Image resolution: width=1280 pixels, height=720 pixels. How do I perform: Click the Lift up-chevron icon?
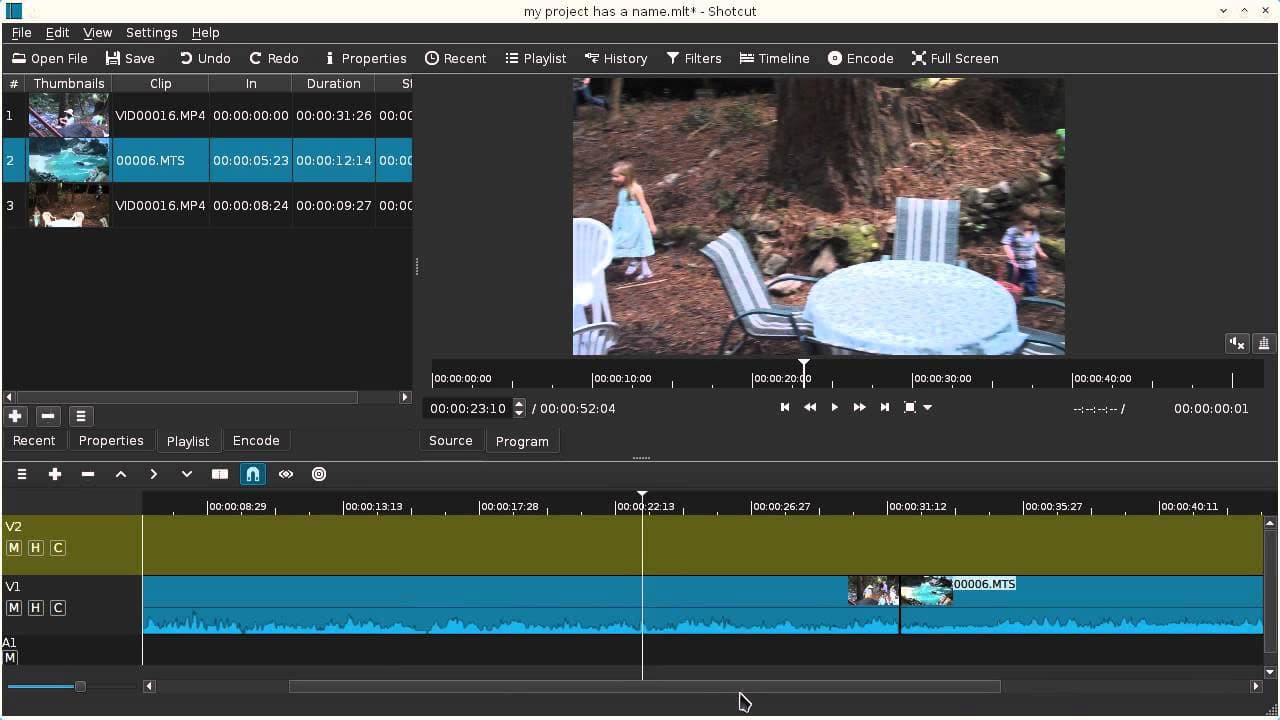[x=121, y=474]
